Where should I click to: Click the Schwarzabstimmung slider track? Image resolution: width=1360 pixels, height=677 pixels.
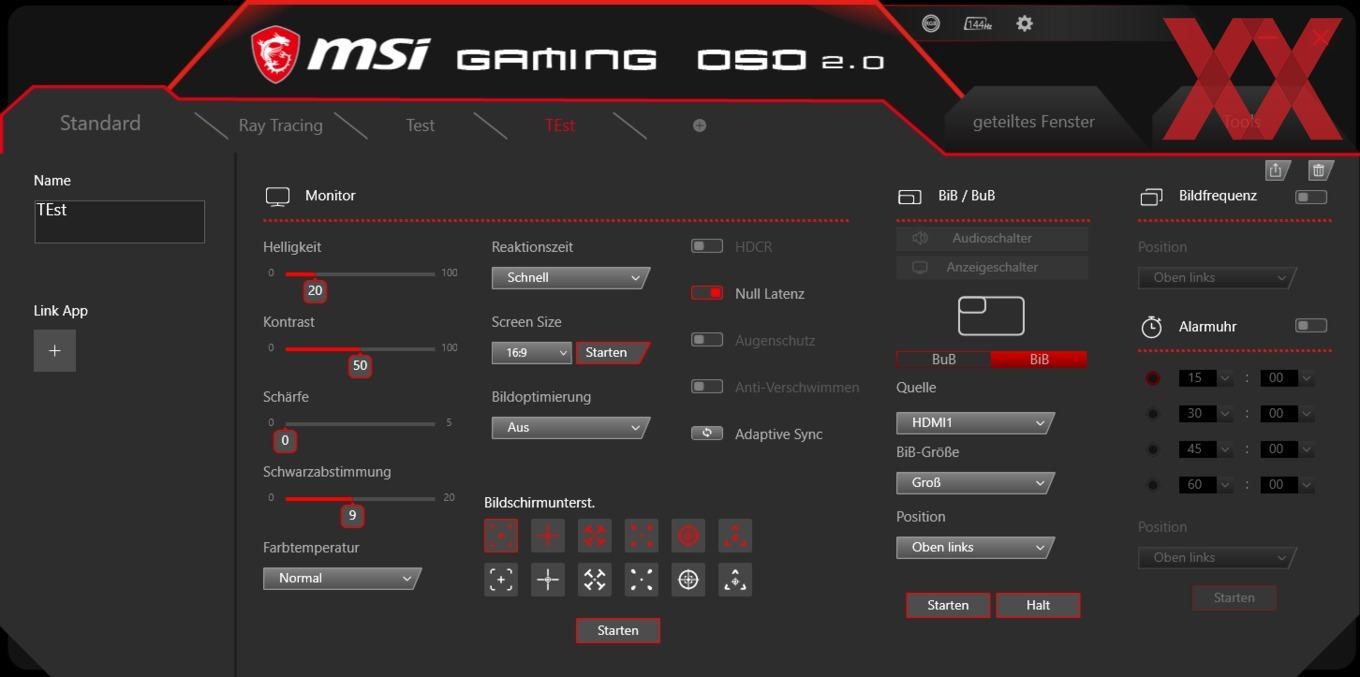[x=360, y=499]
